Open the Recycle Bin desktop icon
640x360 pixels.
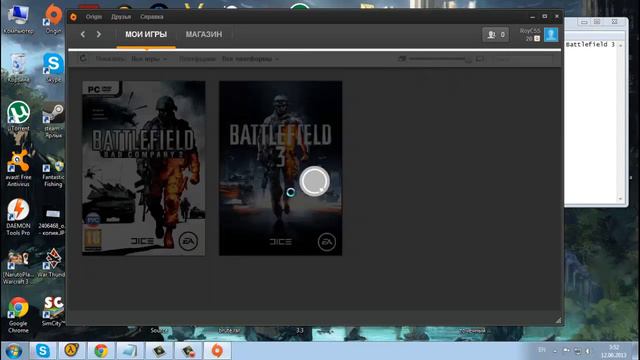pyautogui.click(x=18, y=67)
